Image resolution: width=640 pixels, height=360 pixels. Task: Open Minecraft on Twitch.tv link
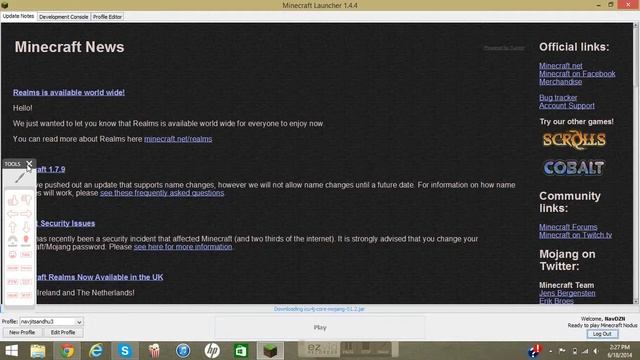tap(576, 235)
